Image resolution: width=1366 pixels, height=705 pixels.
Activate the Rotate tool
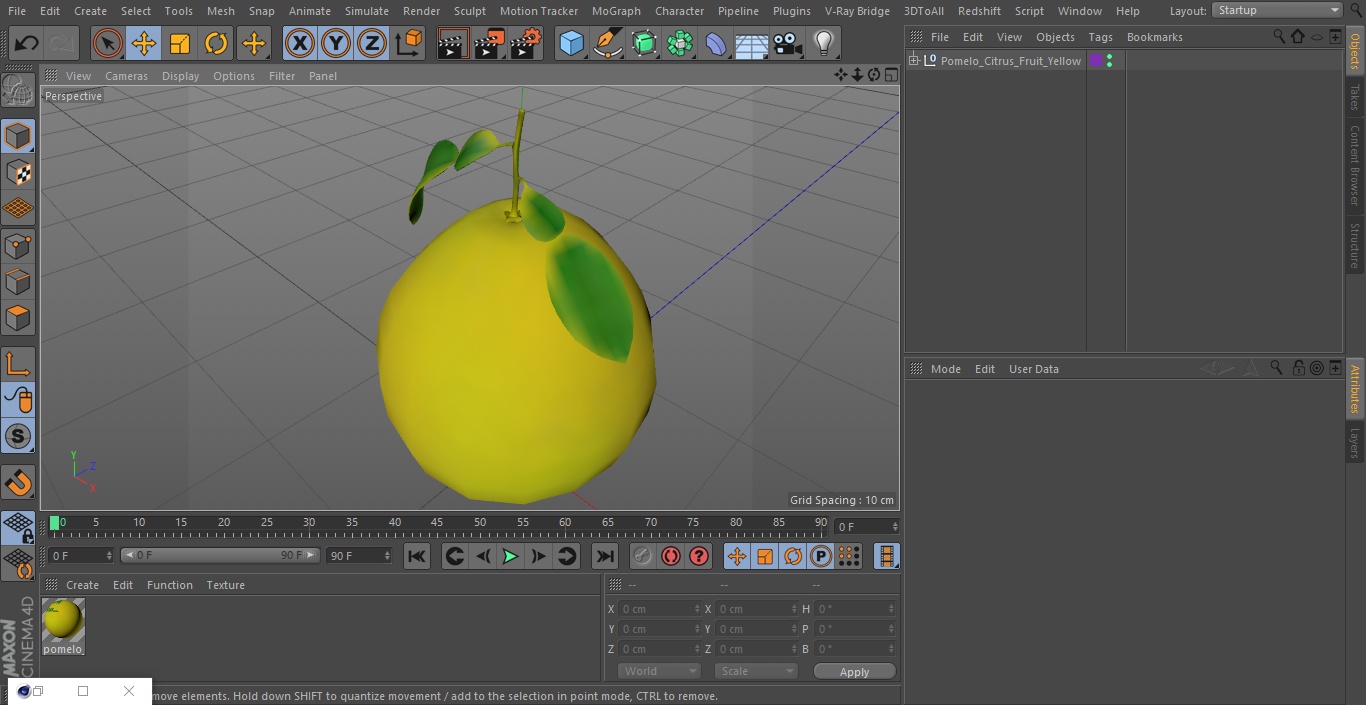(216, 44)
